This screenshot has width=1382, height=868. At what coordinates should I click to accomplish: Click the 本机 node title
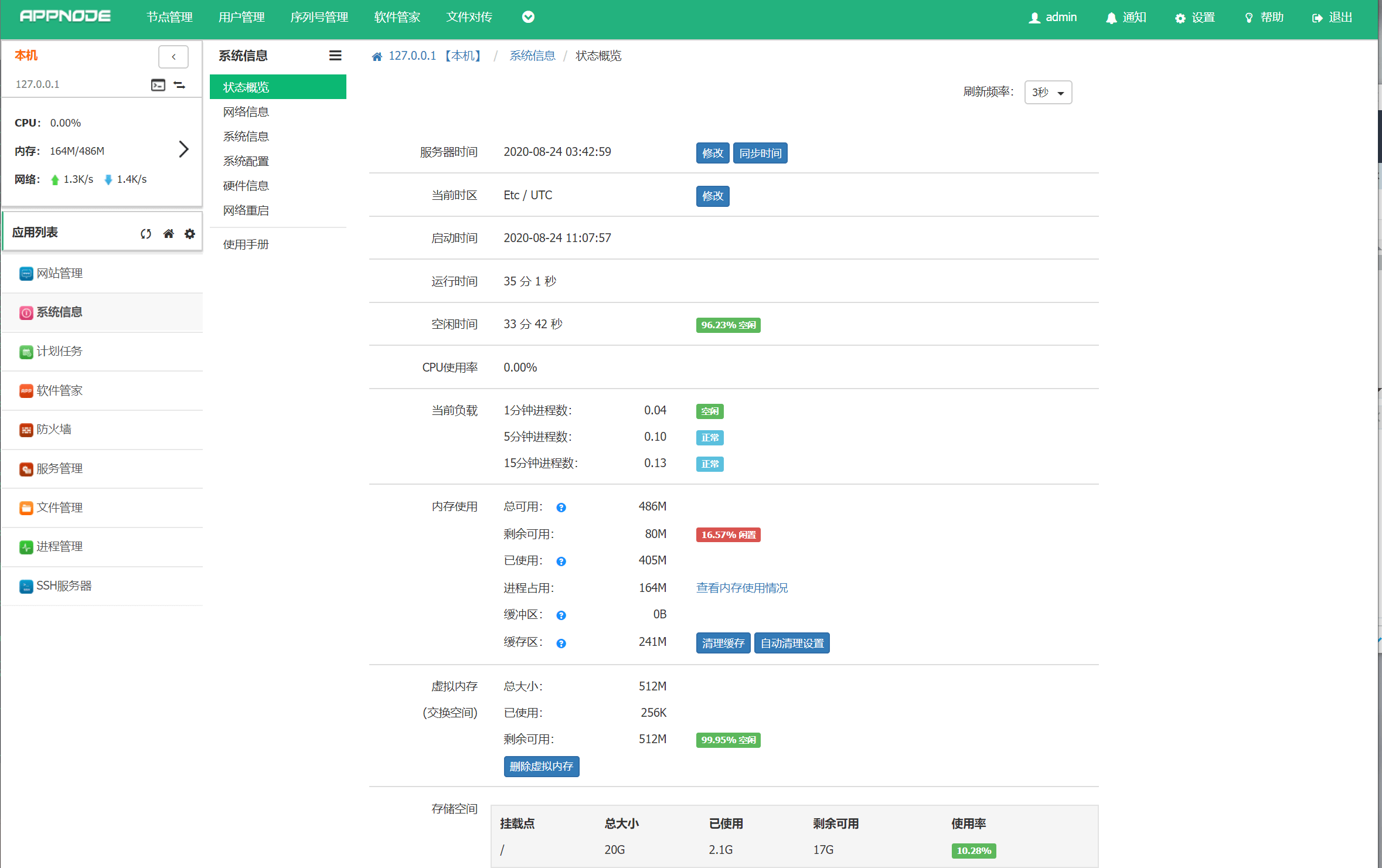coord(26,55)
